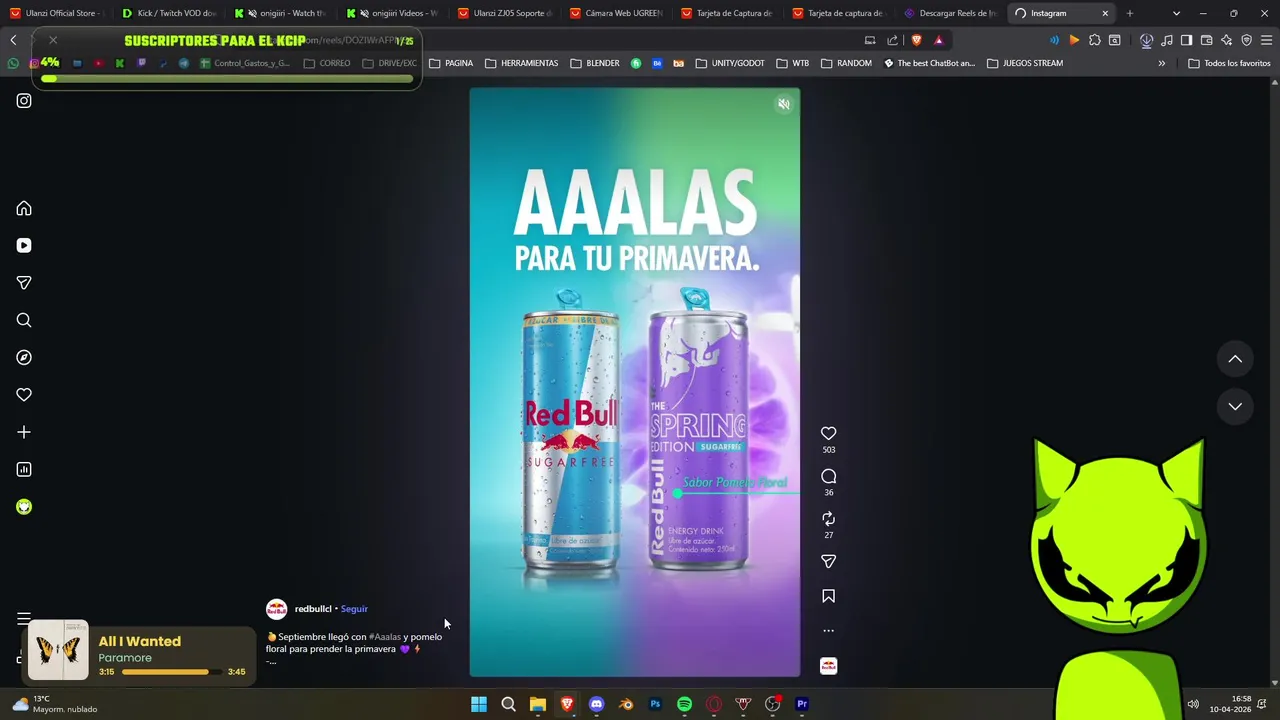Switch to the Descargar Reels tab
Screen dimensions: 1280x720
[952, 13]
